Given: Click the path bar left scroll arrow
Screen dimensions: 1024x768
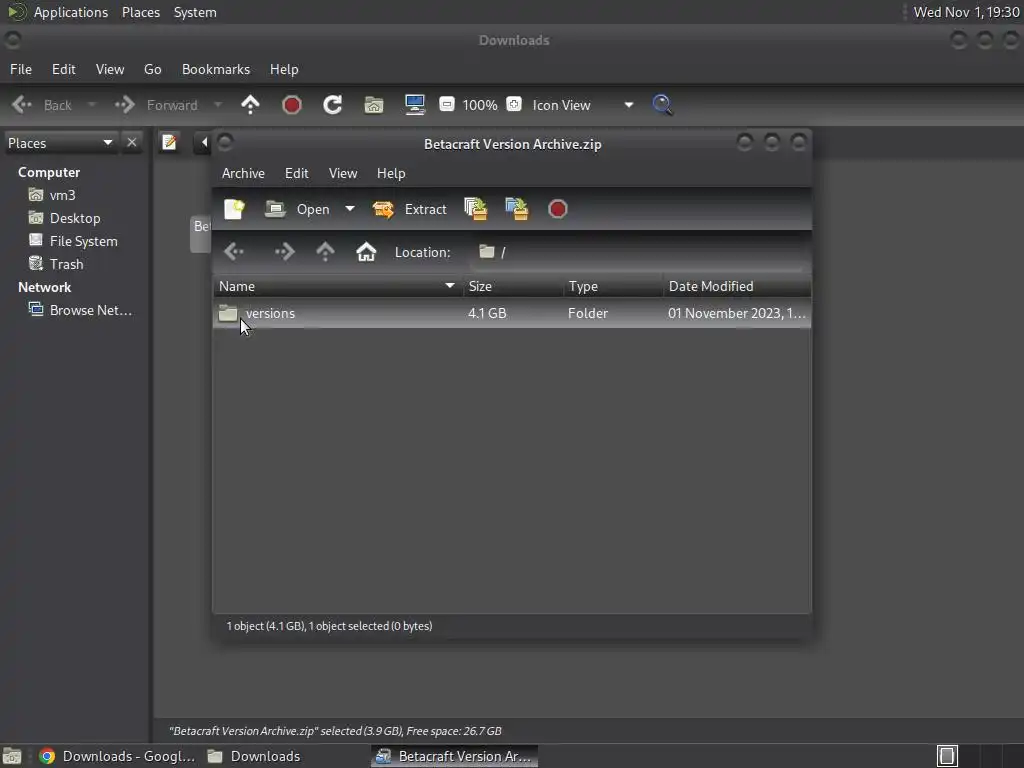Looking at the screenshot, I should 203,142.
